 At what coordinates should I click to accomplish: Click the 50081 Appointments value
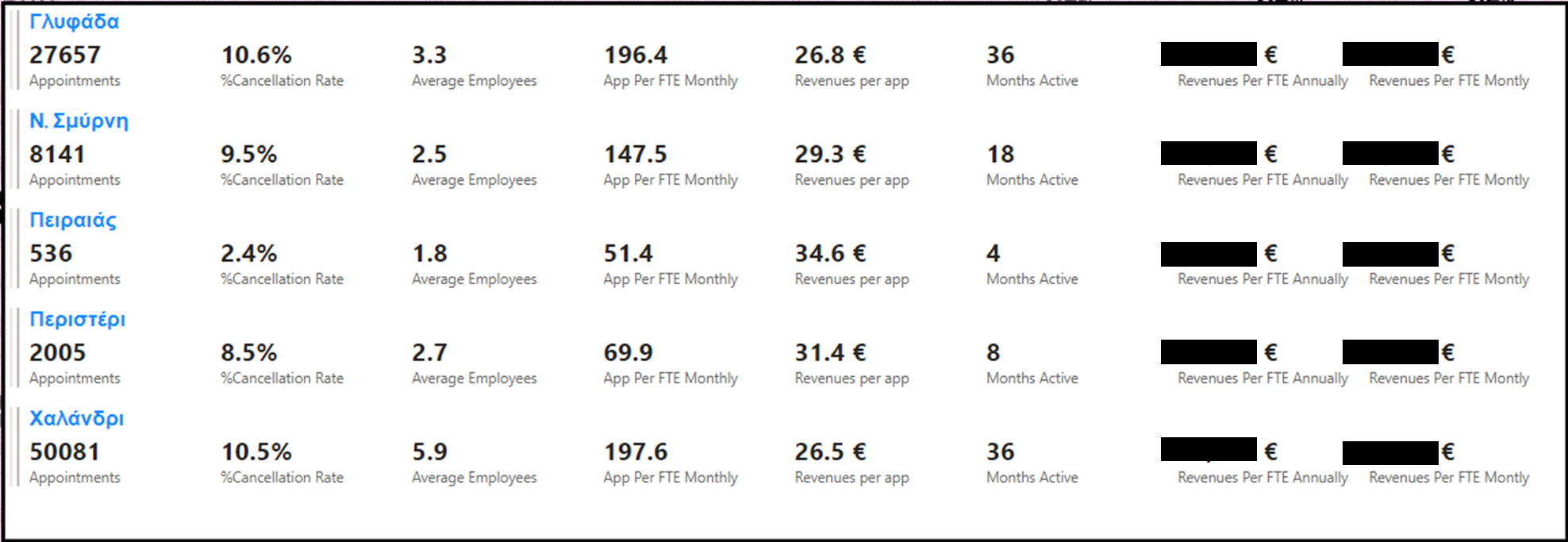(64, 452)
